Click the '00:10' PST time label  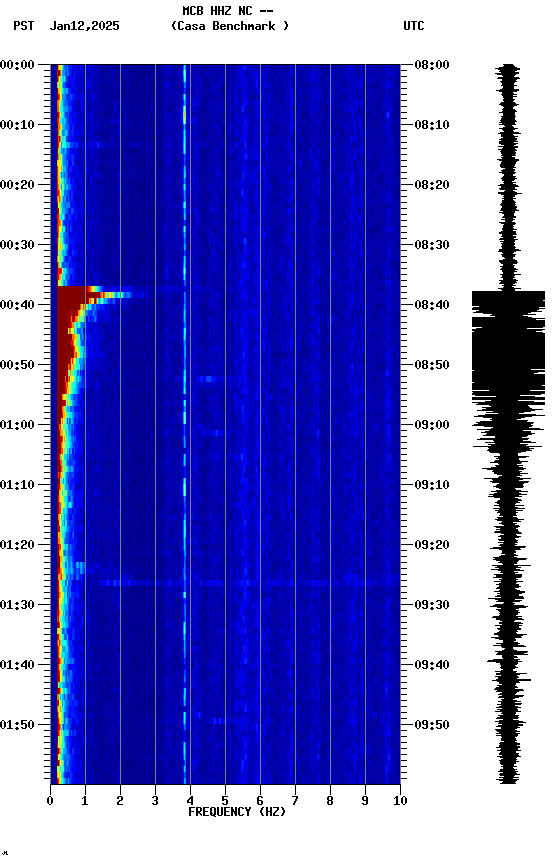pos(17,125)
